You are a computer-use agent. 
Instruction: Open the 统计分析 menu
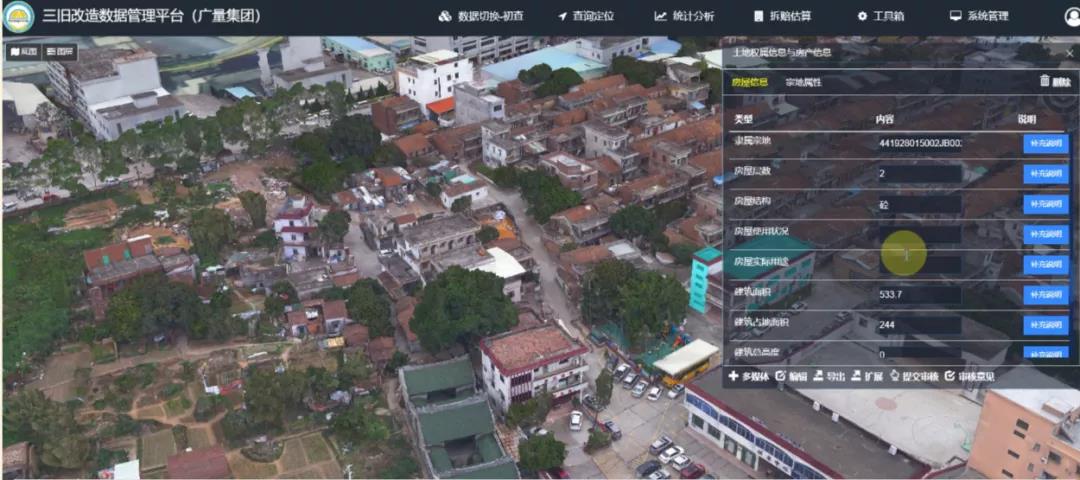point(685,16)
